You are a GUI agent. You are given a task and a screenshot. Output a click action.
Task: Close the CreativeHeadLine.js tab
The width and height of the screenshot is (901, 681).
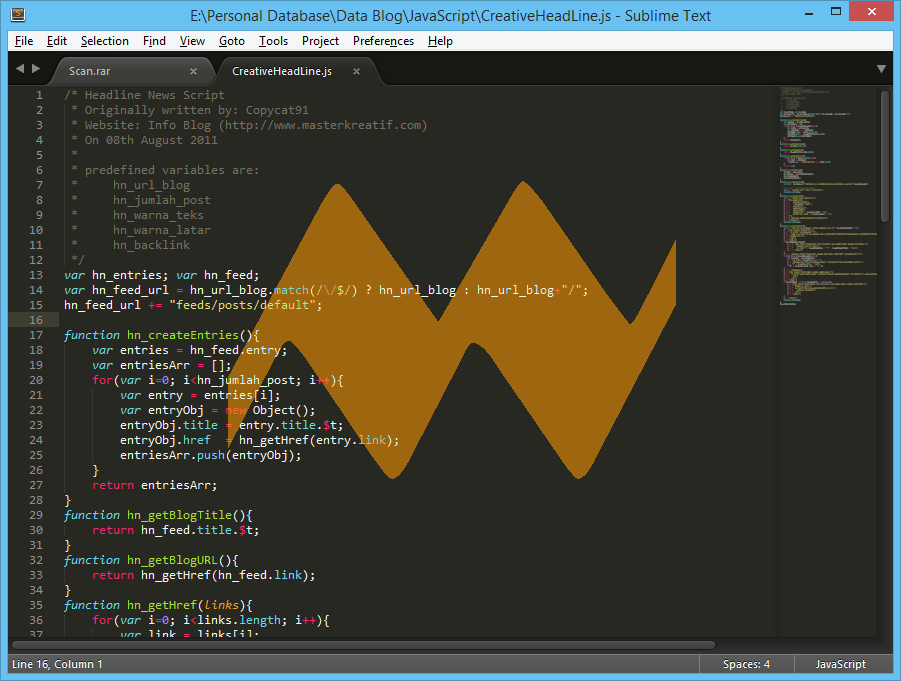(x=356, y=71)
